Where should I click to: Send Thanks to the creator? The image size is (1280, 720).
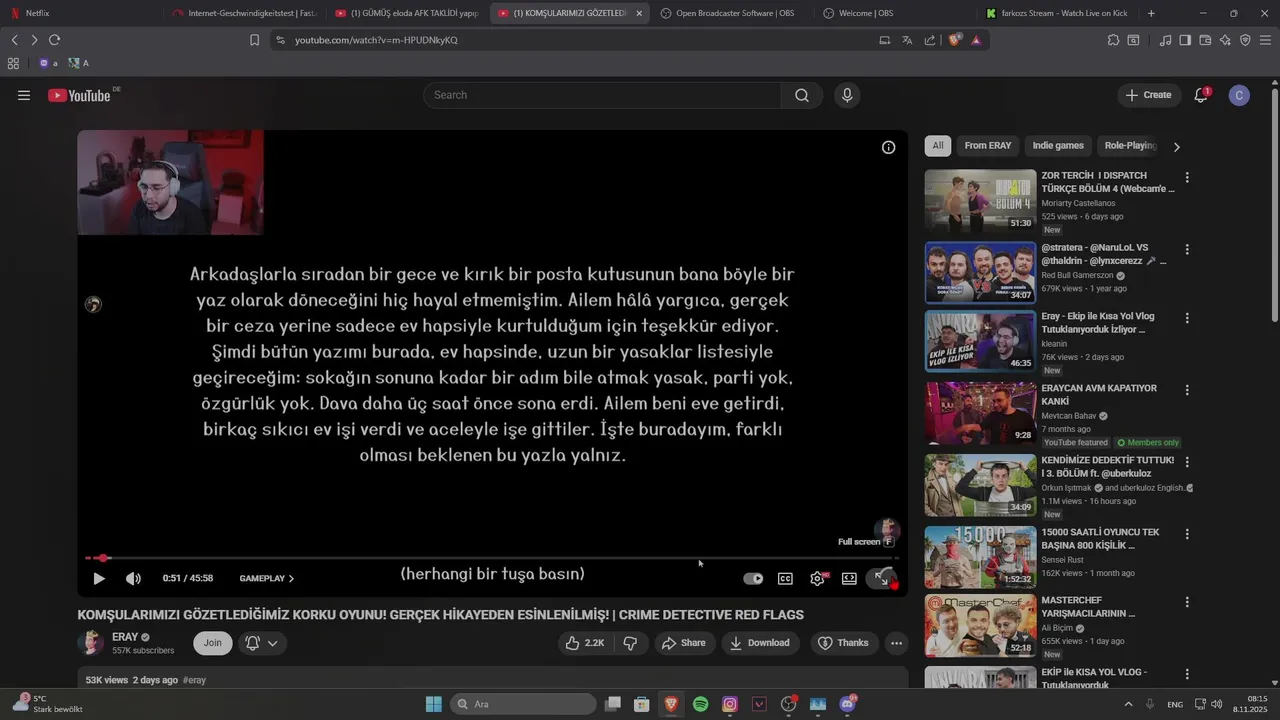click(x=843, y=643)
